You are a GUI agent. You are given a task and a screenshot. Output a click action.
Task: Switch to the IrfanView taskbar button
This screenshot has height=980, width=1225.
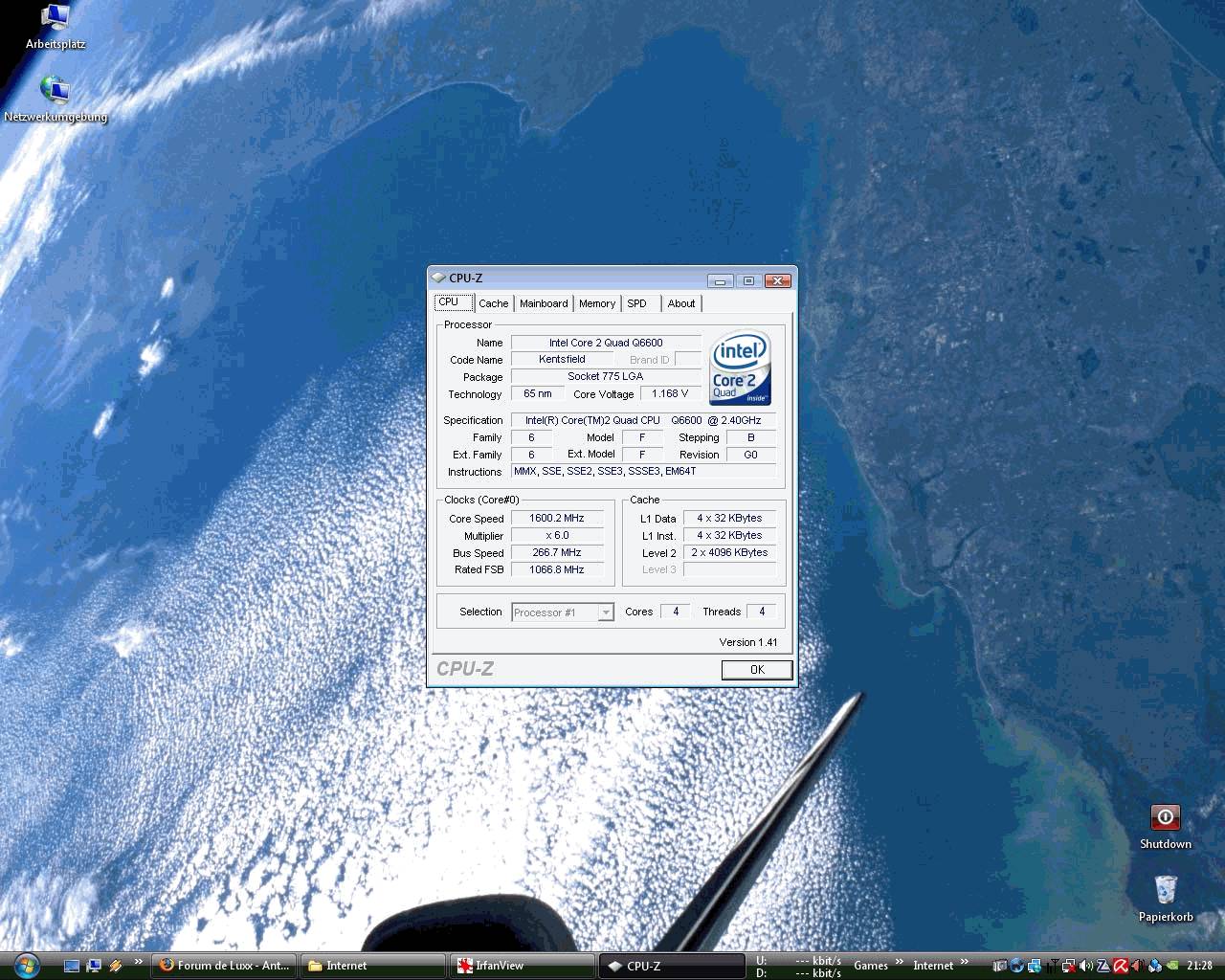[523, 966]
